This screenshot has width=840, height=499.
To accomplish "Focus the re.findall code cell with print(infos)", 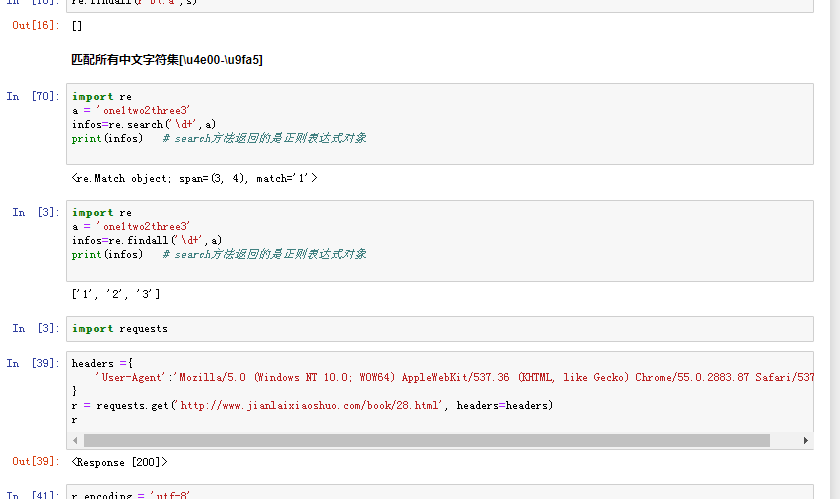I will (x=440, y=240).
